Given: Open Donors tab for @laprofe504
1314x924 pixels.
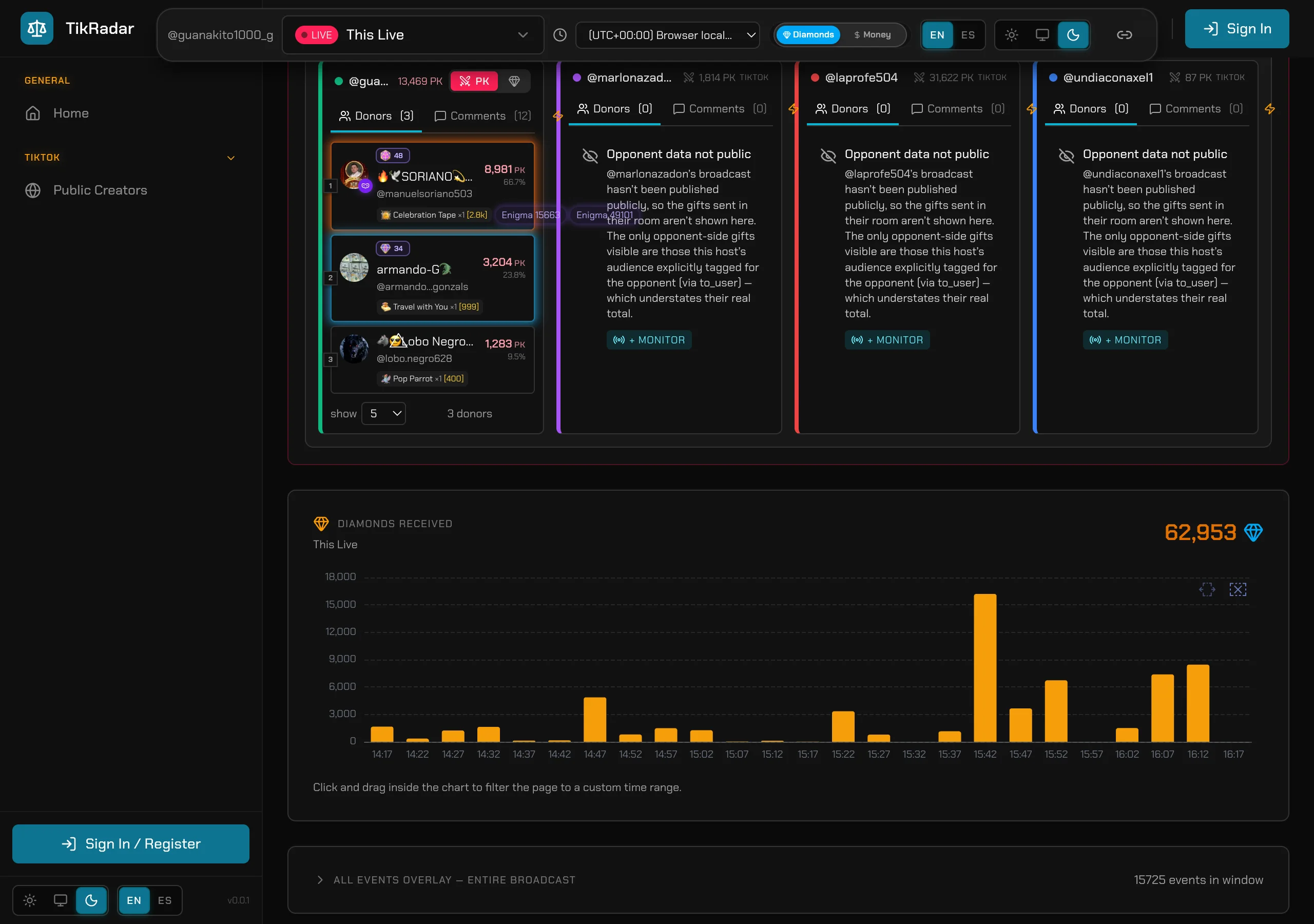Looking at the screenshot, I should coord(852,109).
